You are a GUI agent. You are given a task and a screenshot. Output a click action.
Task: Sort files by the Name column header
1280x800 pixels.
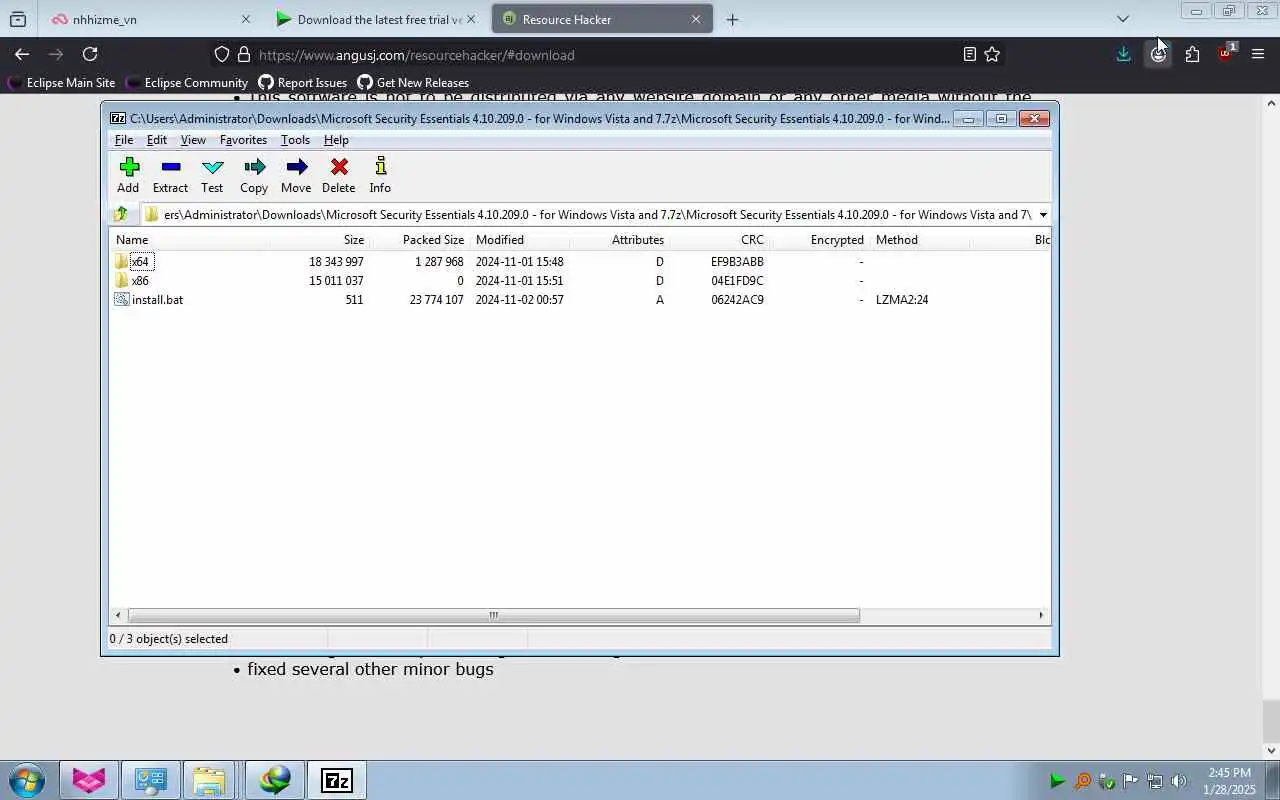(x=189, y=240)
